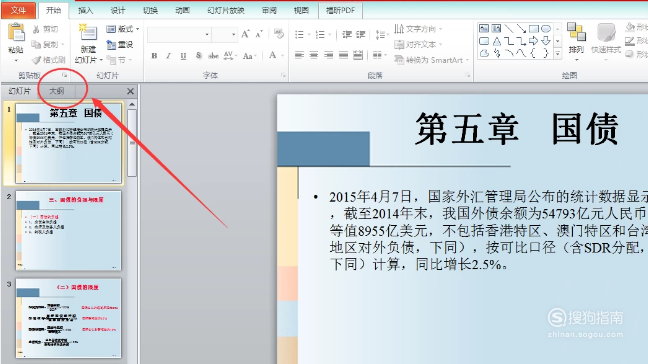Toggle align text left
The height and width of the screenshot is (364, 648).
coord(299,55)
